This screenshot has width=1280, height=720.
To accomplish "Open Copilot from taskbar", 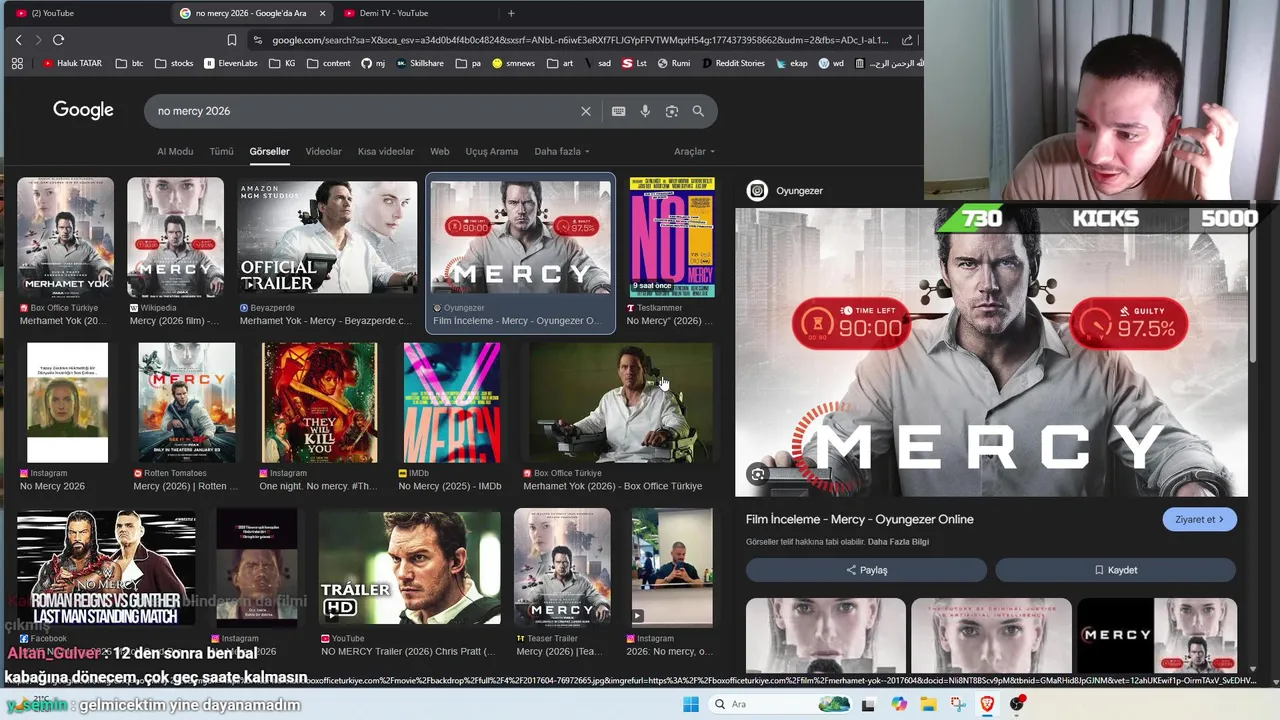I will (x=899, y=704).
